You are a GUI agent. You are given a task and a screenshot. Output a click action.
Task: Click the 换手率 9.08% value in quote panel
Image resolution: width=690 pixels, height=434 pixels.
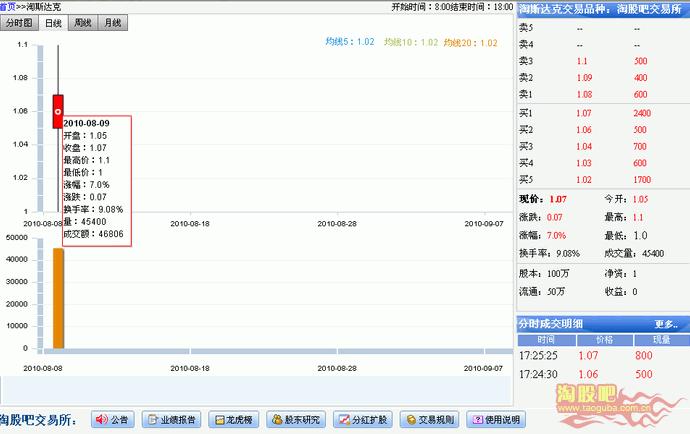click(568, 254)
